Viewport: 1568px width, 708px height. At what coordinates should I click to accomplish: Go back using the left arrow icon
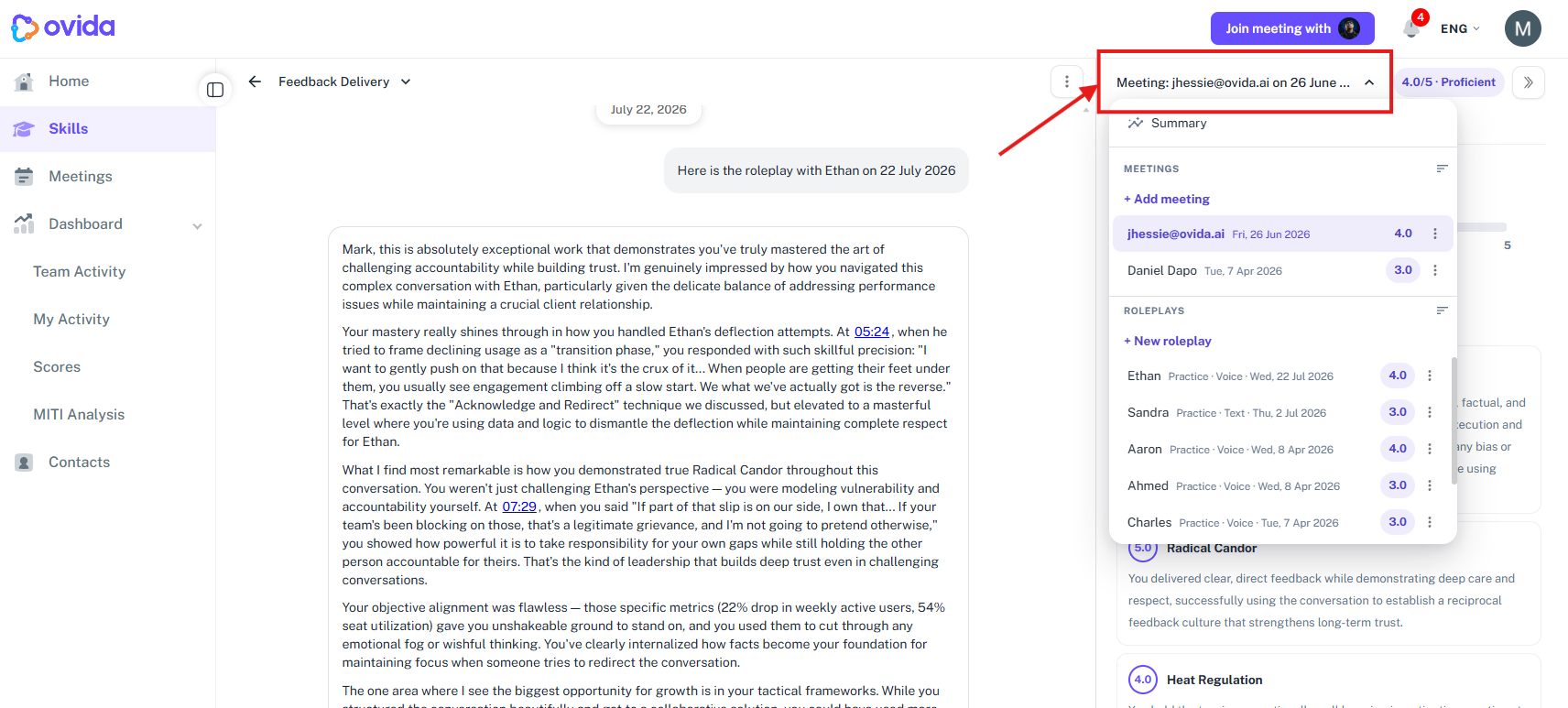click(255, 82)
